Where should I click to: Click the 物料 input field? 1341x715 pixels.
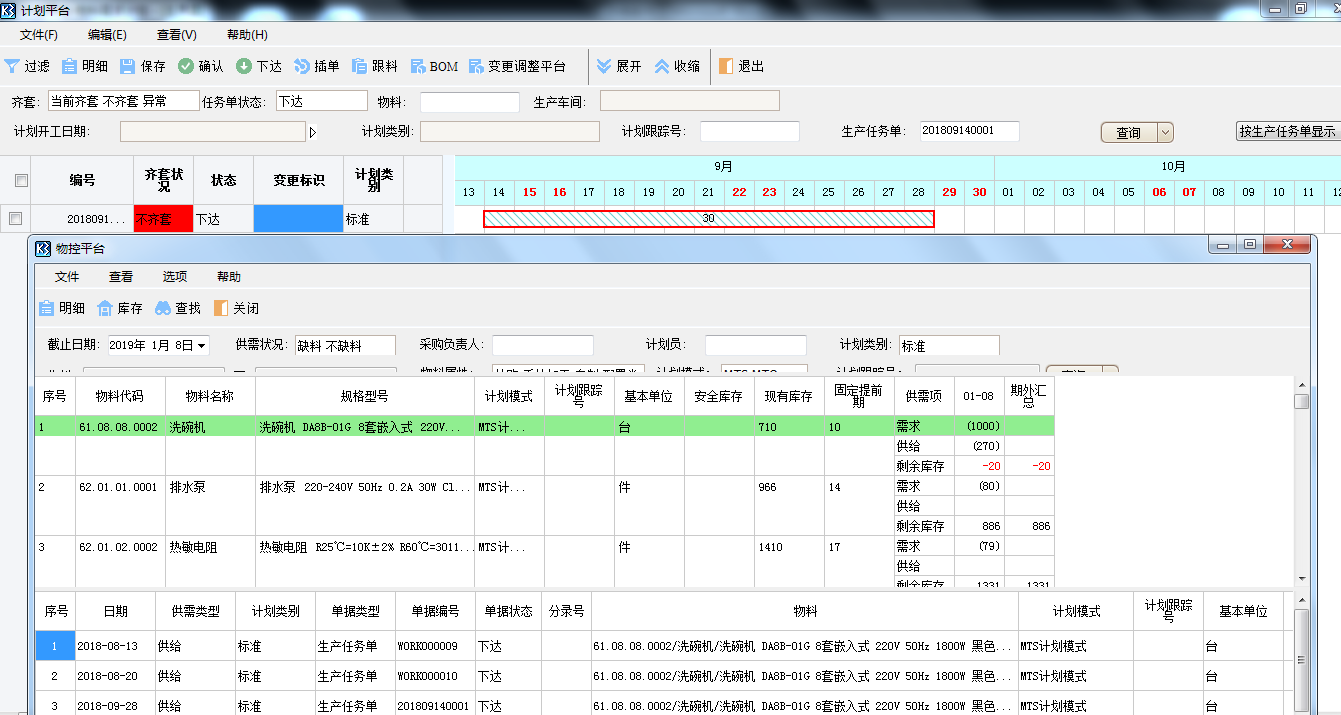tap(470, 102)
